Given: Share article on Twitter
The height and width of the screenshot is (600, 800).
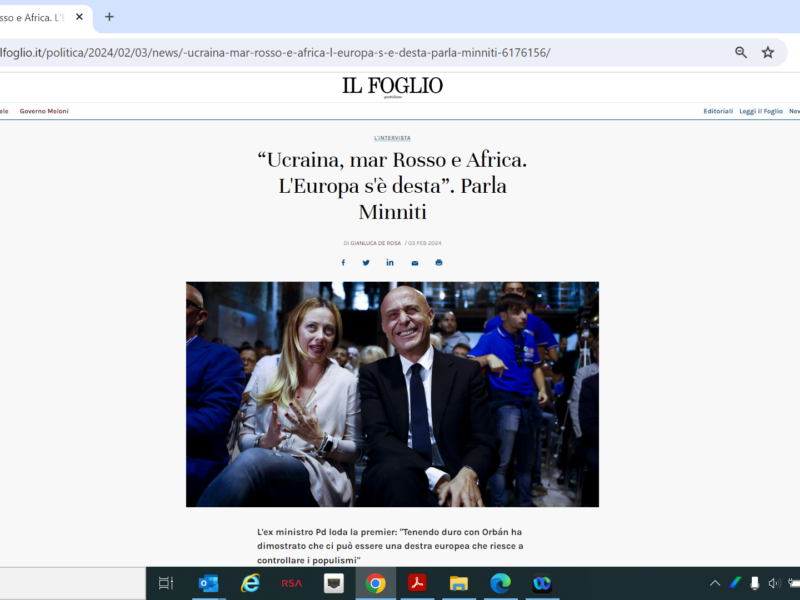Looking at the screenshot, I should pos(366,263).
